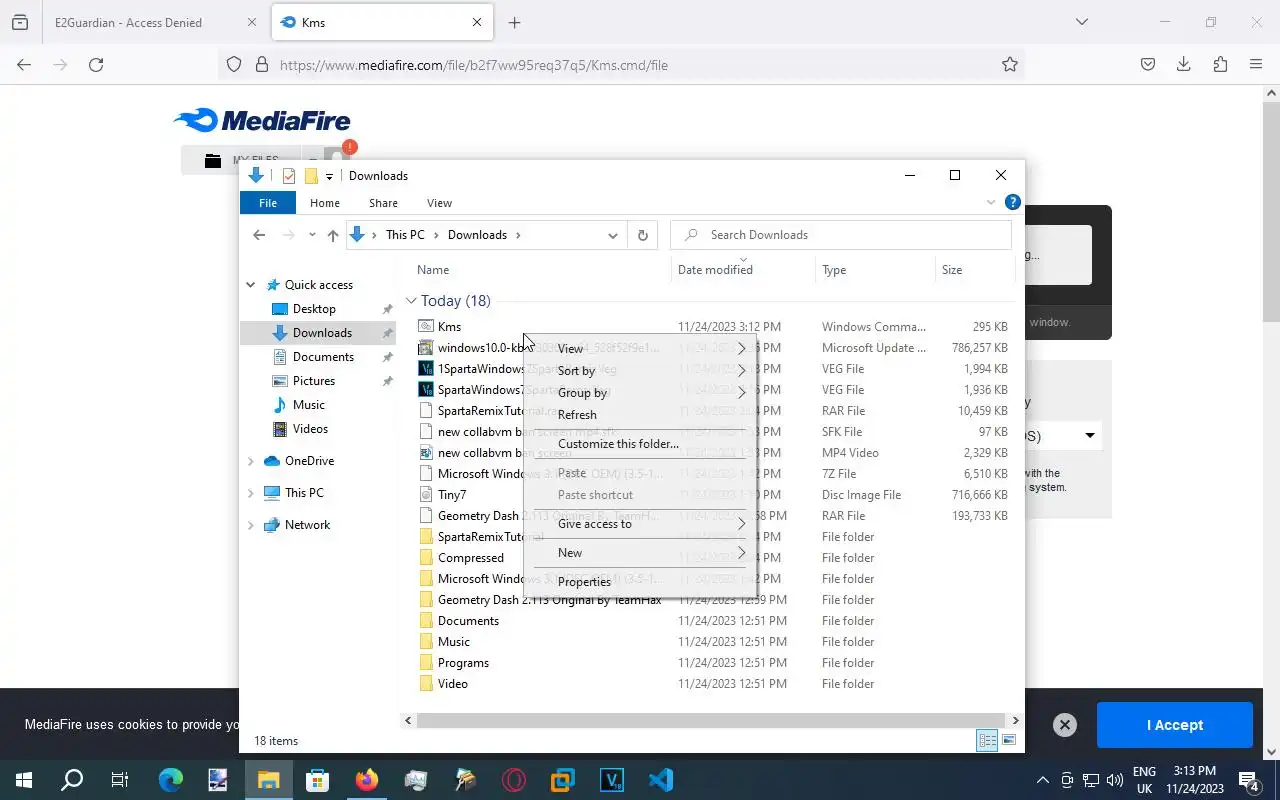
Task: Open Opera browser from the taskbar
Action: (514, 779)
